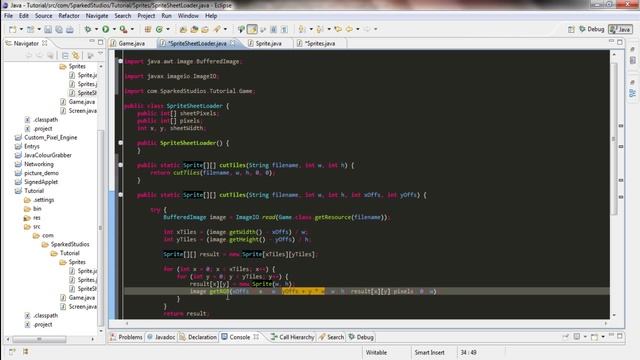Run the program with green play icon
Image resolution: width=640 pixels, height=360 pixels.
106,29
